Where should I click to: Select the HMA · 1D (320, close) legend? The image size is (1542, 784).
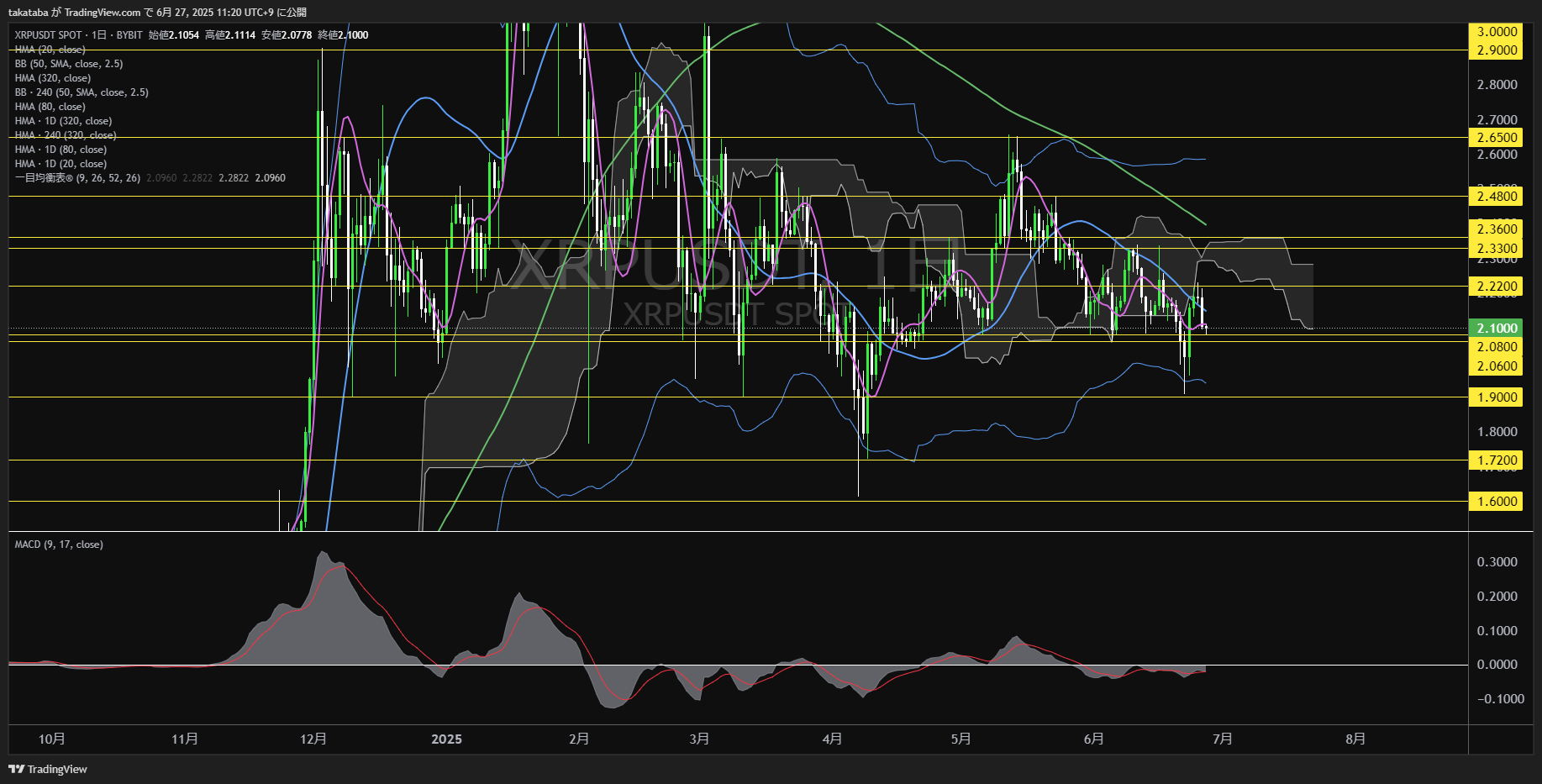pyautogui.click(x=63, y=121)
